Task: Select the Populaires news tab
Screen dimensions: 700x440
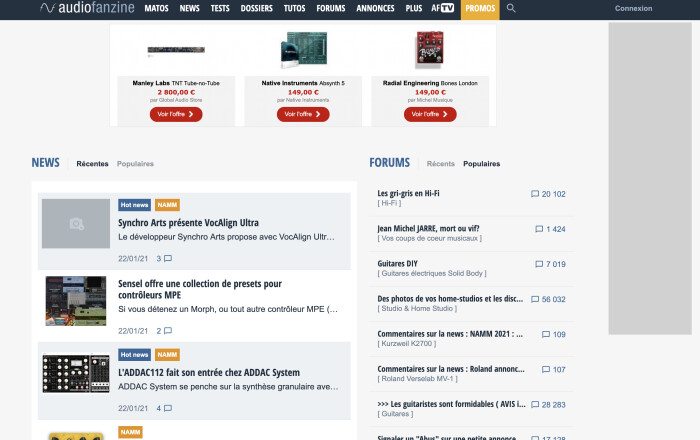Action: 135,164
